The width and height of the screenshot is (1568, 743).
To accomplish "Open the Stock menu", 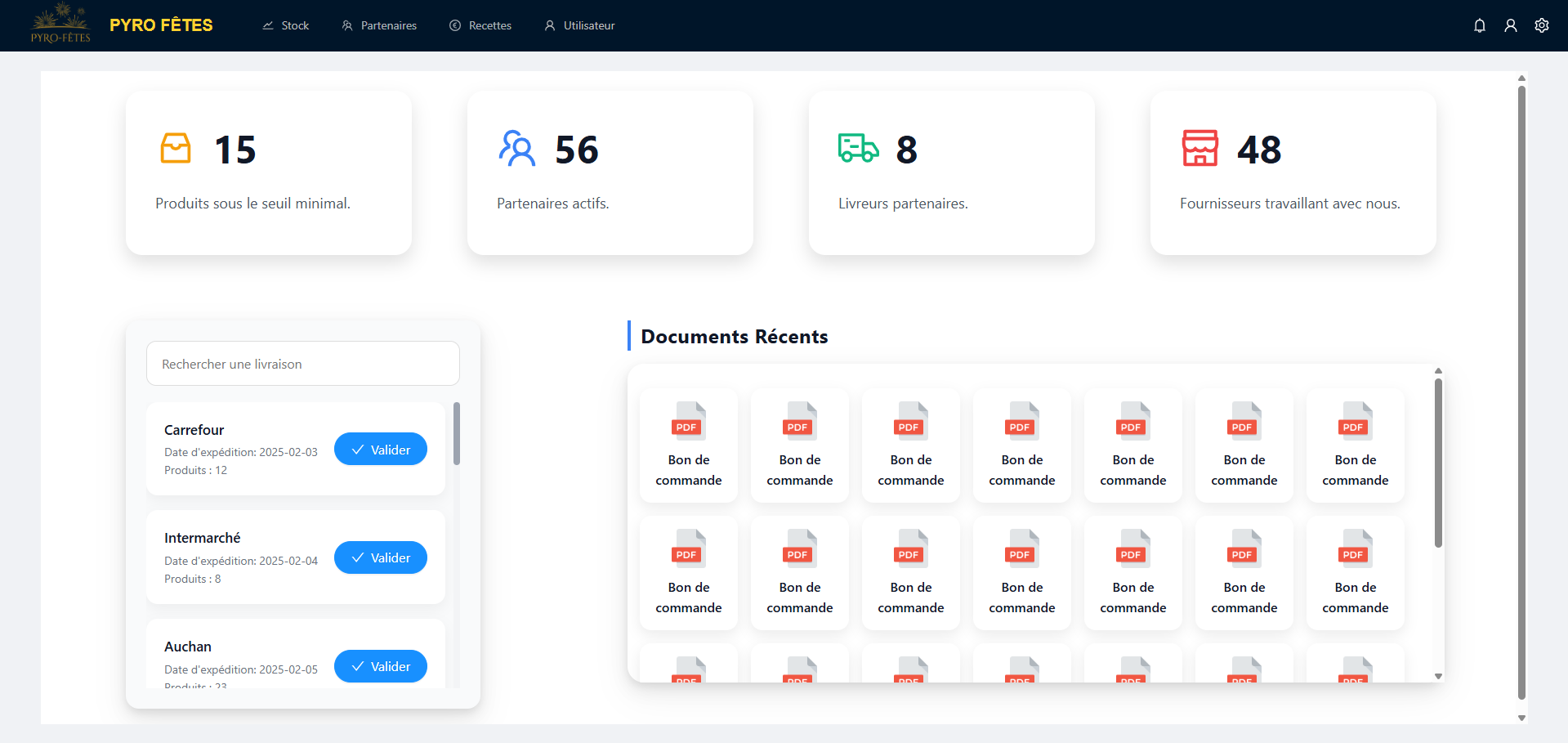I will [x=285, y=25].
